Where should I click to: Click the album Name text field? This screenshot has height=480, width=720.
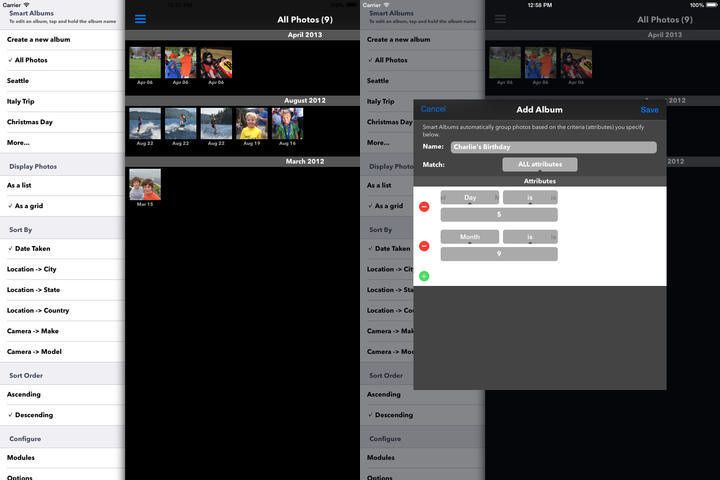pos(553,147)
